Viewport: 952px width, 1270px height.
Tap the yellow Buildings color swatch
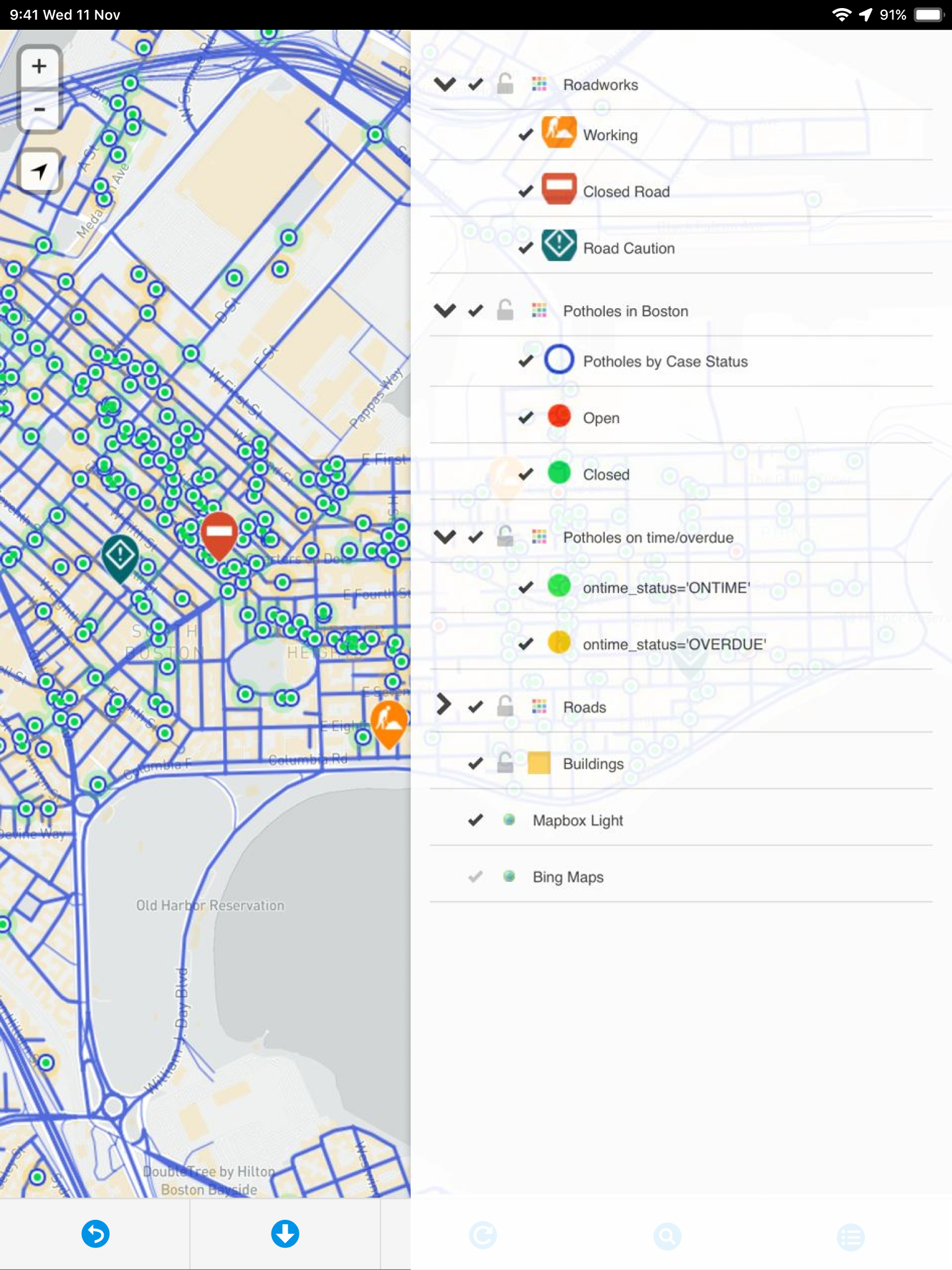(x=539, y=763)
